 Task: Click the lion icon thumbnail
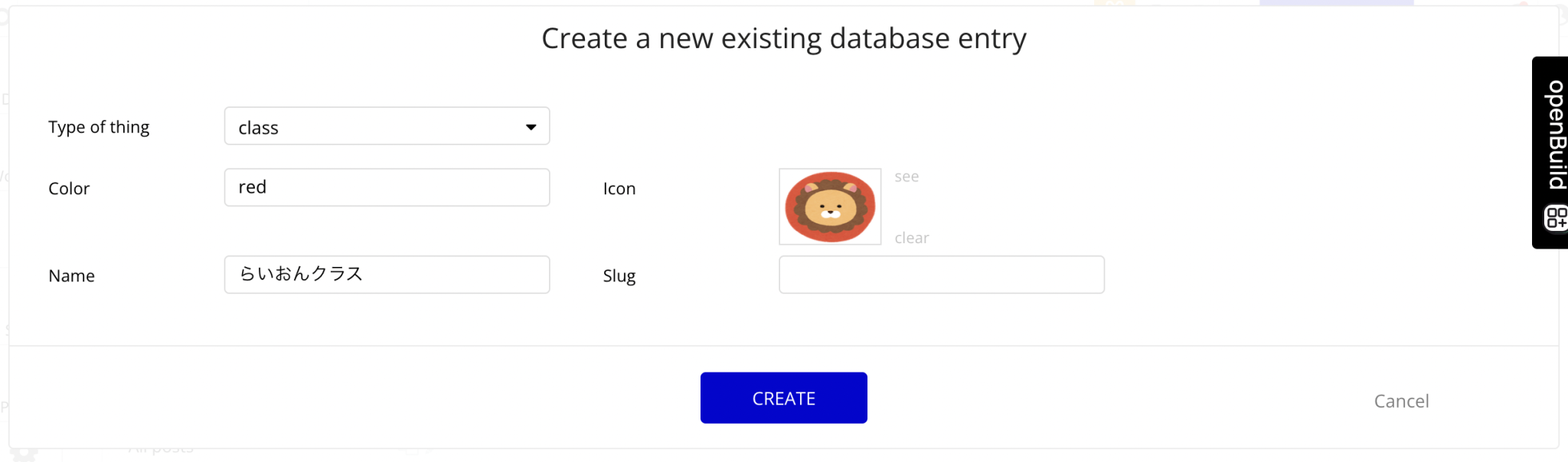830,206
